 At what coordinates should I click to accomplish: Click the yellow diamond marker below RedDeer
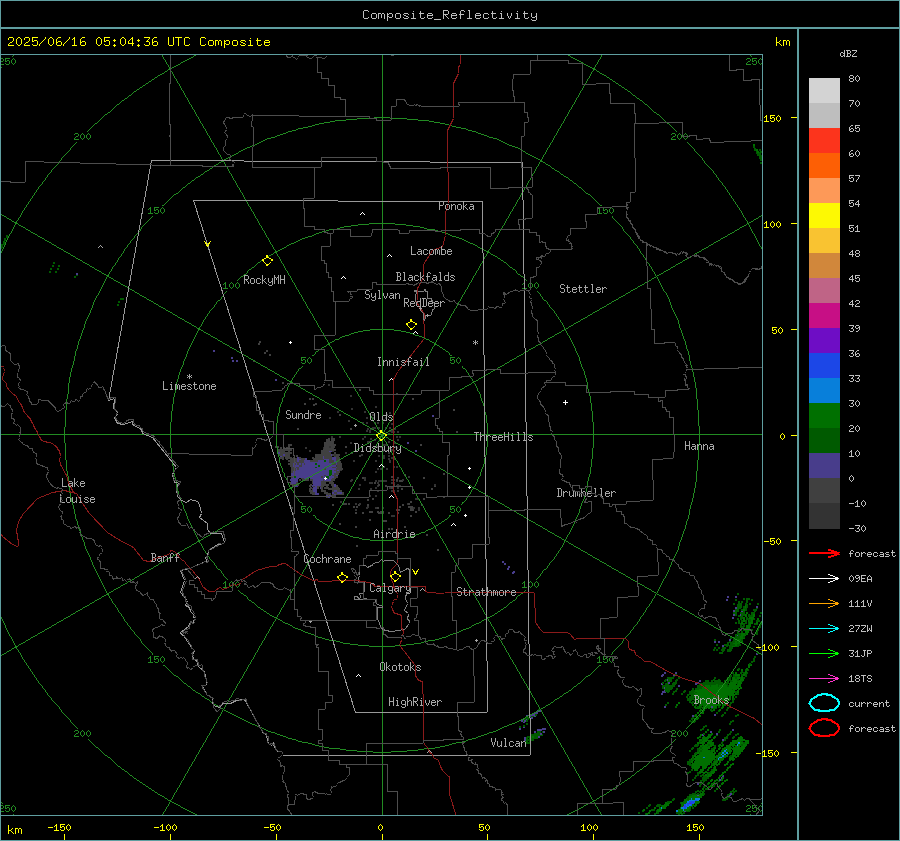(411, 325)
